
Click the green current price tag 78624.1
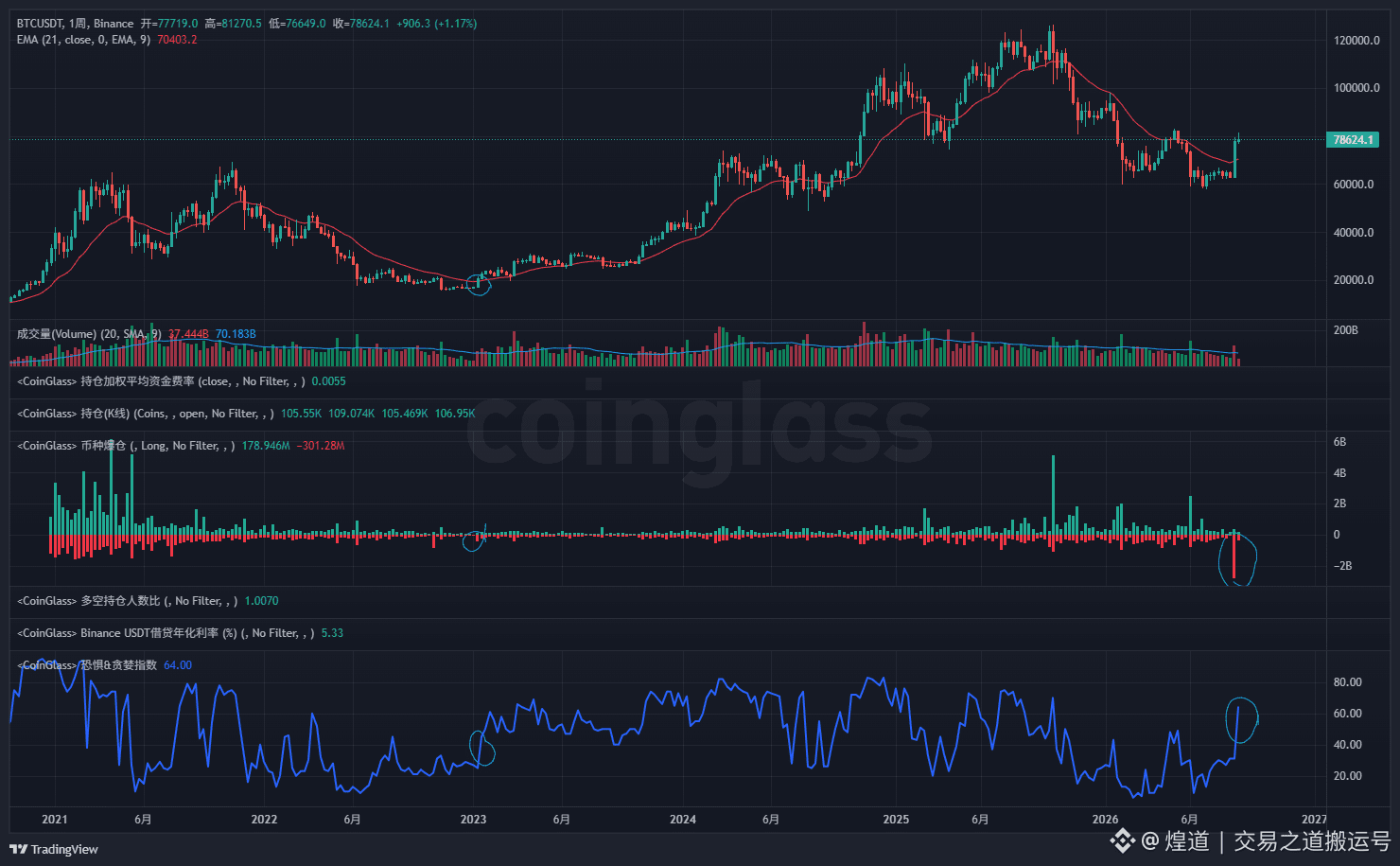pos(1353,140)
